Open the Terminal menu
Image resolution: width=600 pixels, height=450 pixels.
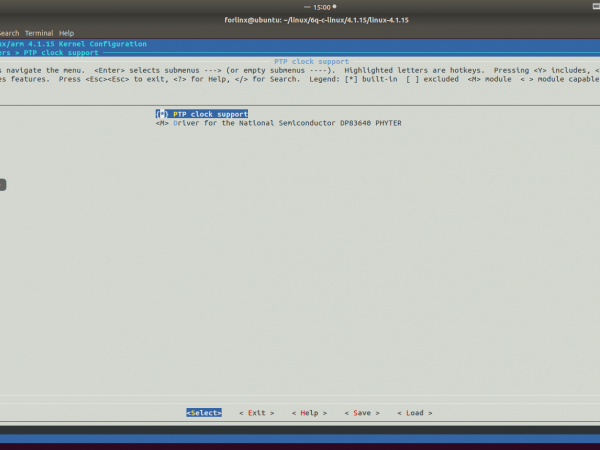pyautogui.click(x=39, y=33)
